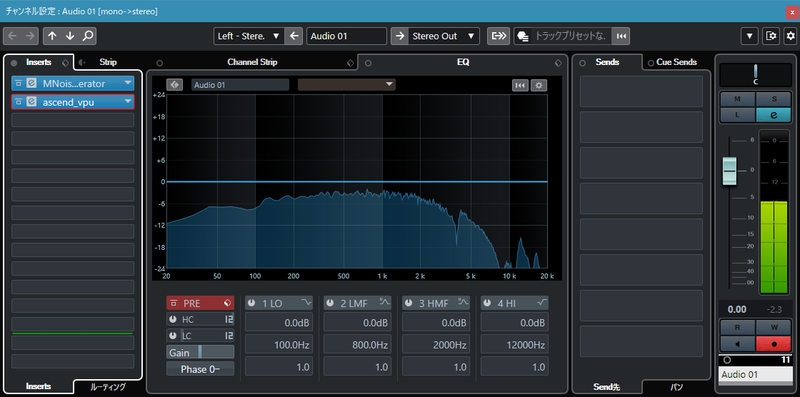The height and width of the screenshot is (397, 800).
Task: Click the track preset reload icon
Action: pos(621,36)
